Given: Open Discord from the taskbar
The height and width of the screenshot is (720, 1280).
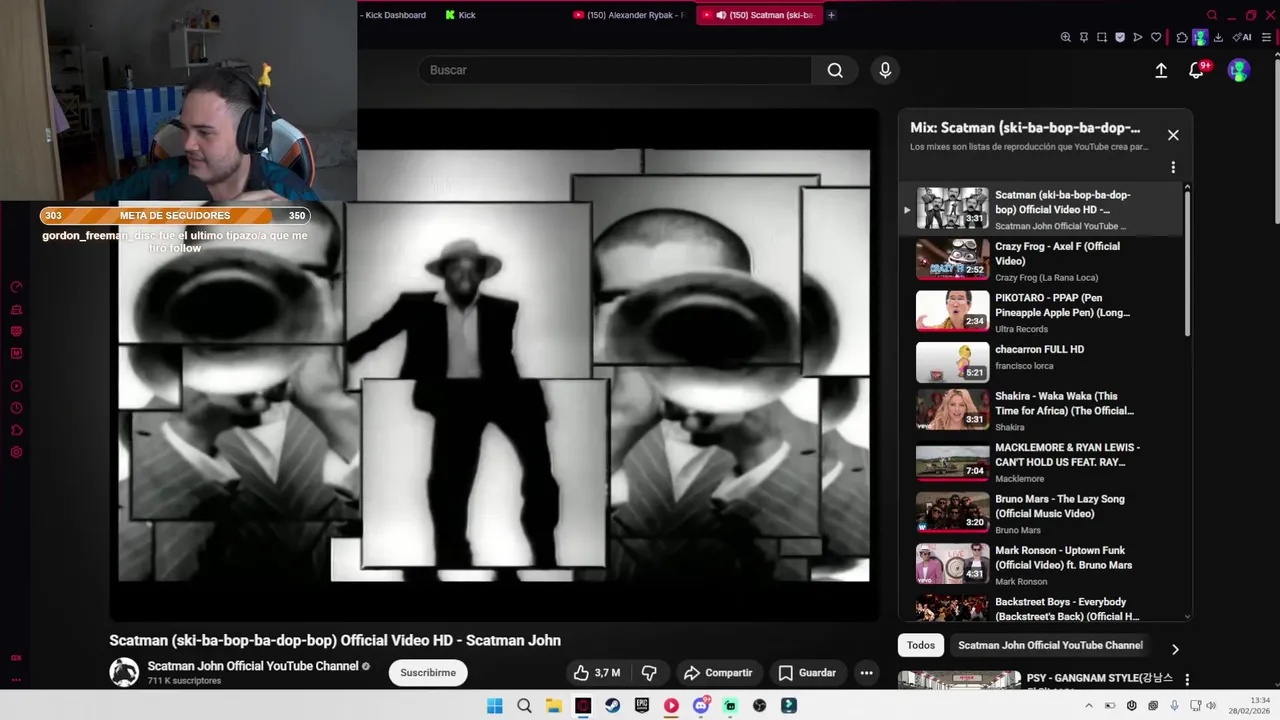Looking at the screenshot, I should [701, 705].
